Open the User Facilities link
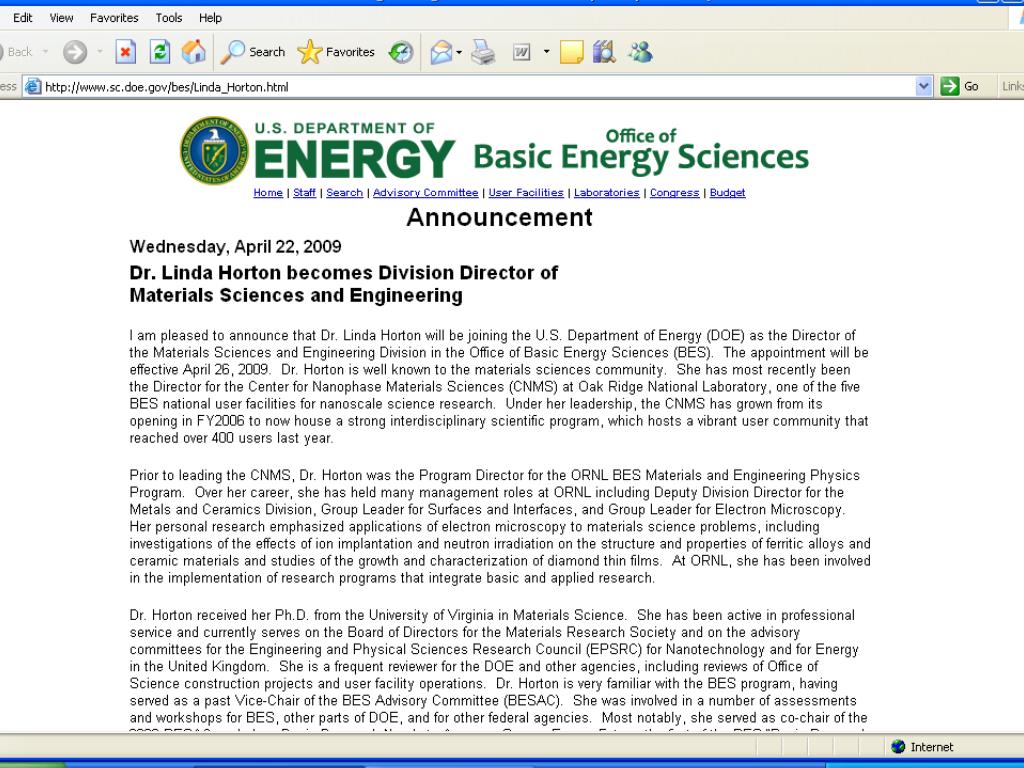1024x768 pixels. pyautogui.click(x=526, y=193)
